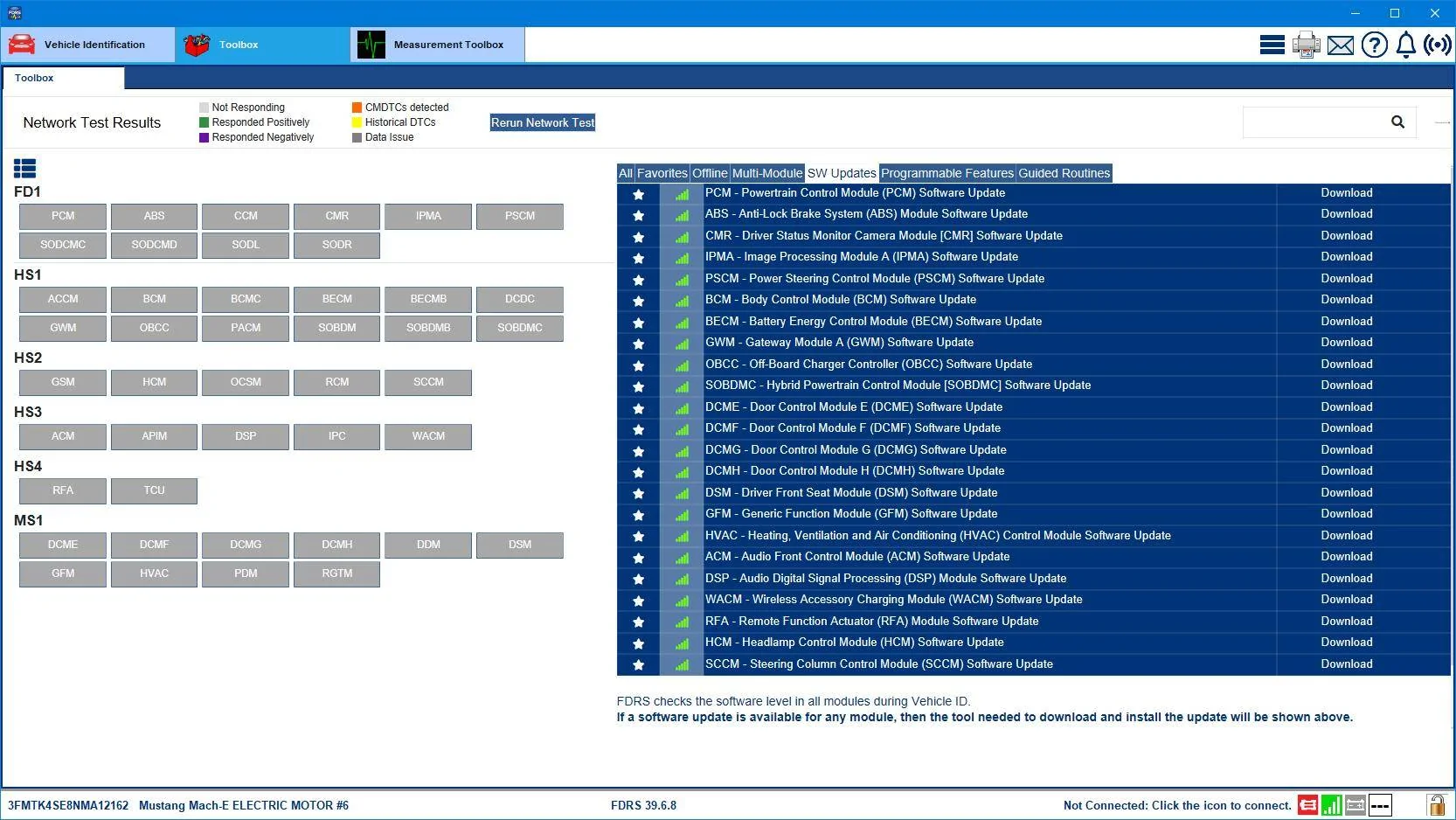This screenshot has height=820, width=1456.
Task: Click Rerun Network Test button
Action: pyautogui.click(x=543, y=122)
